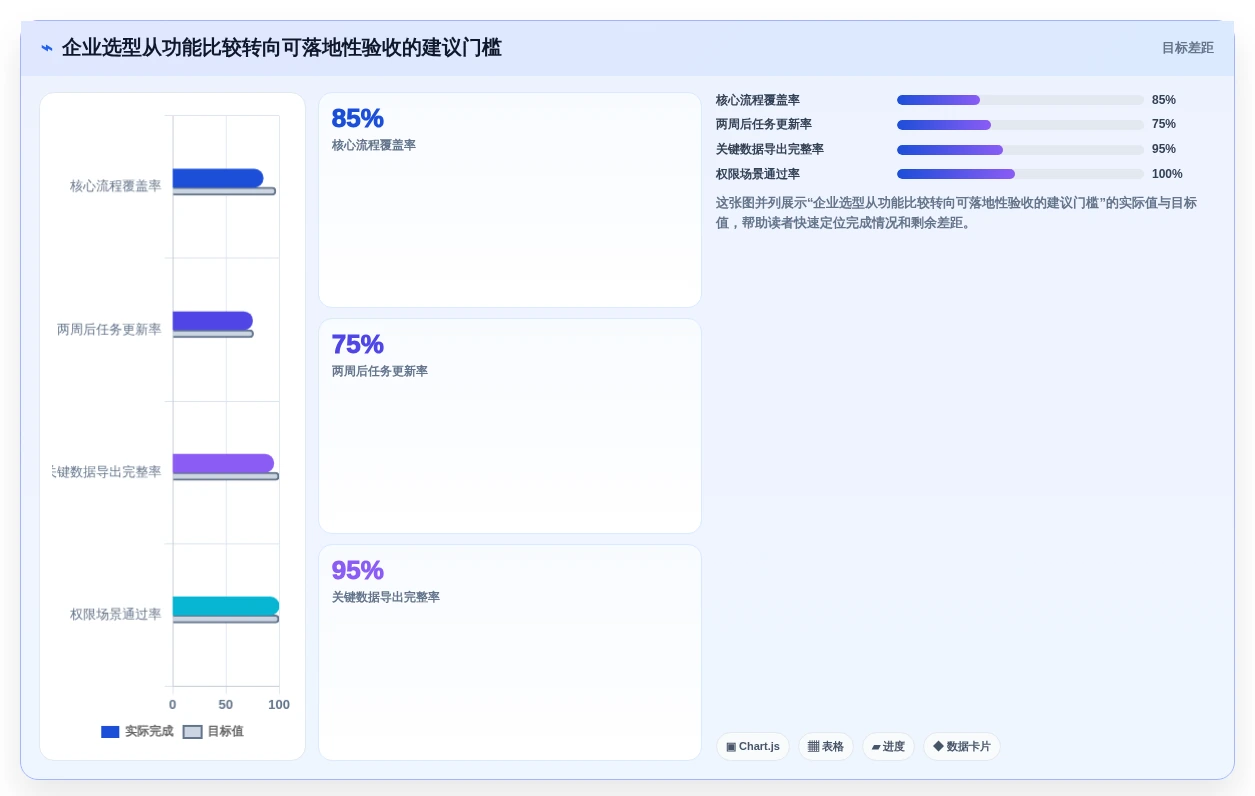The image size is (1255, 796).
Task: Click the x-axis tick label 100
Action: [279, 704]
